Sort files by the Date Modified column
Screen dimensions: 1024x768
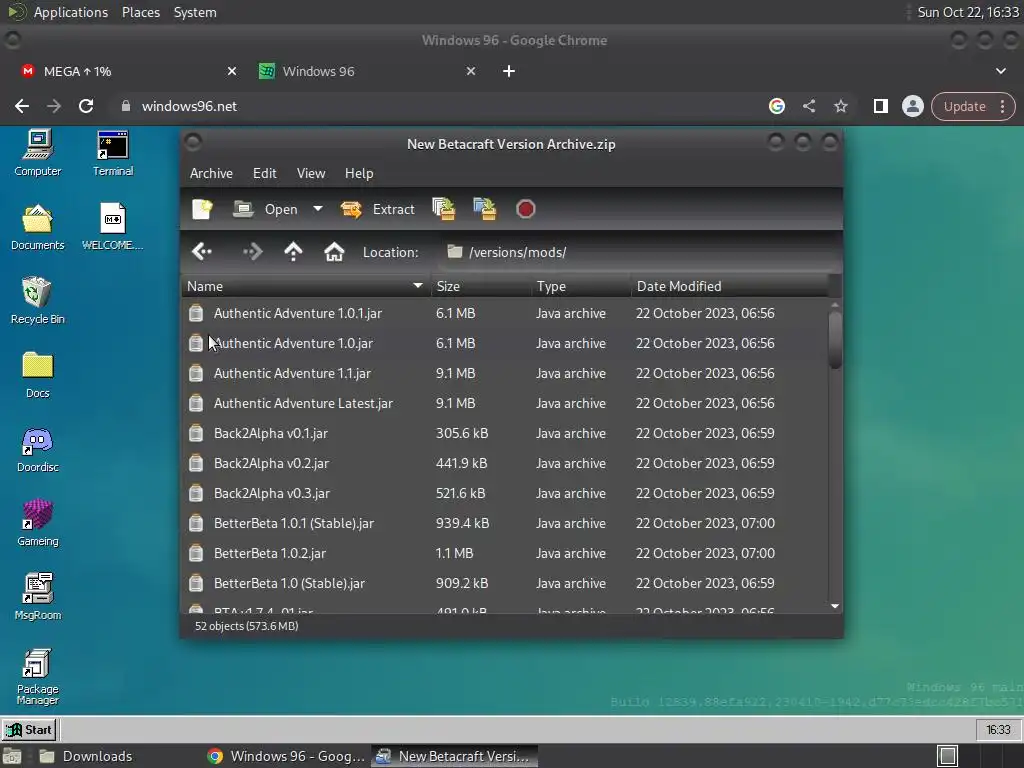[729, 286]
